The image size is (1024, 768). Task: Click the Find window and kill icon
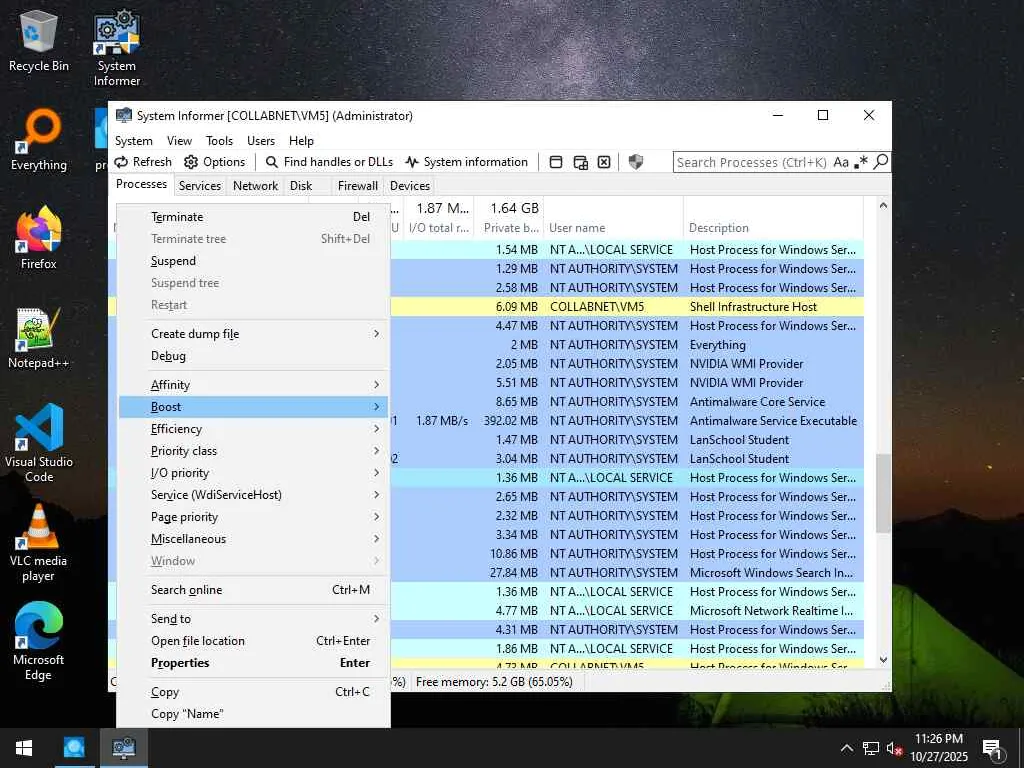[604, 162]
